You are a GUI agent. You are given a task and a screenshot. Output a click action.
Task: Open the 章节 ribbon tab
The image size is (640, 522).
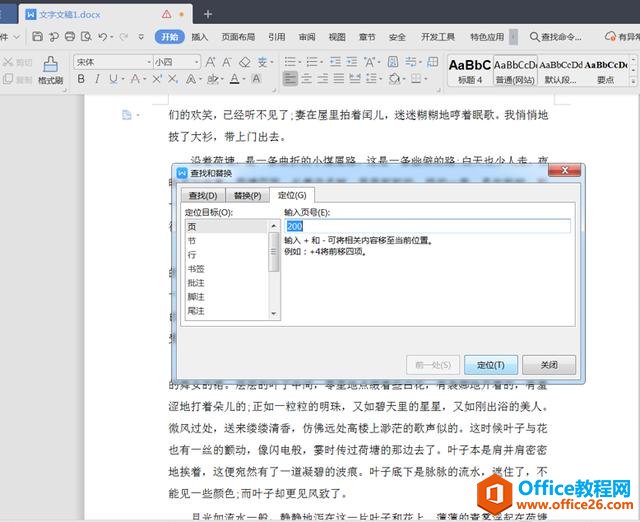point(367,37)
